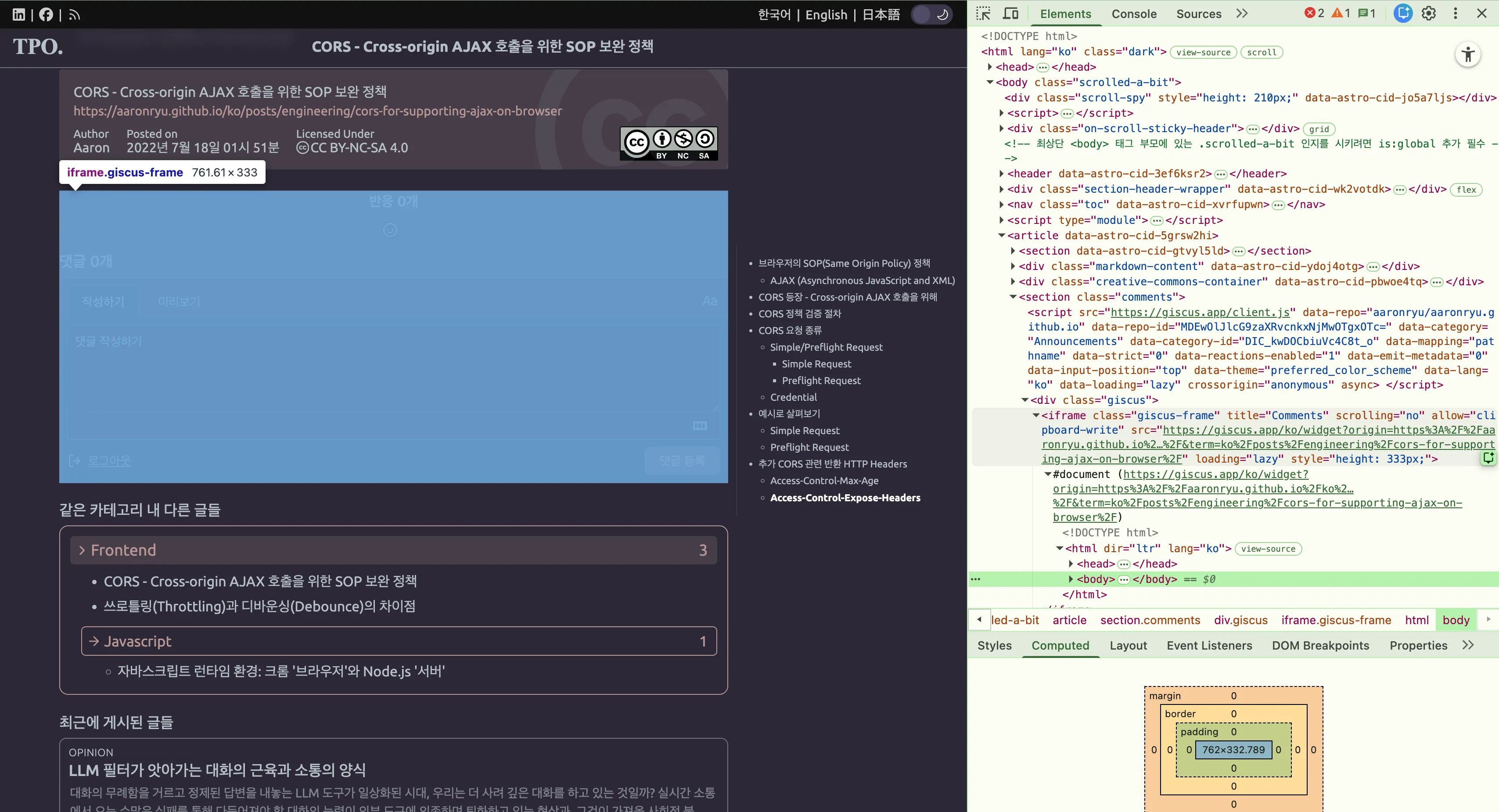The width and height of the screenshot is (1499, 812).
Task: Open the post URL link in header card
Action: [318, 111]
